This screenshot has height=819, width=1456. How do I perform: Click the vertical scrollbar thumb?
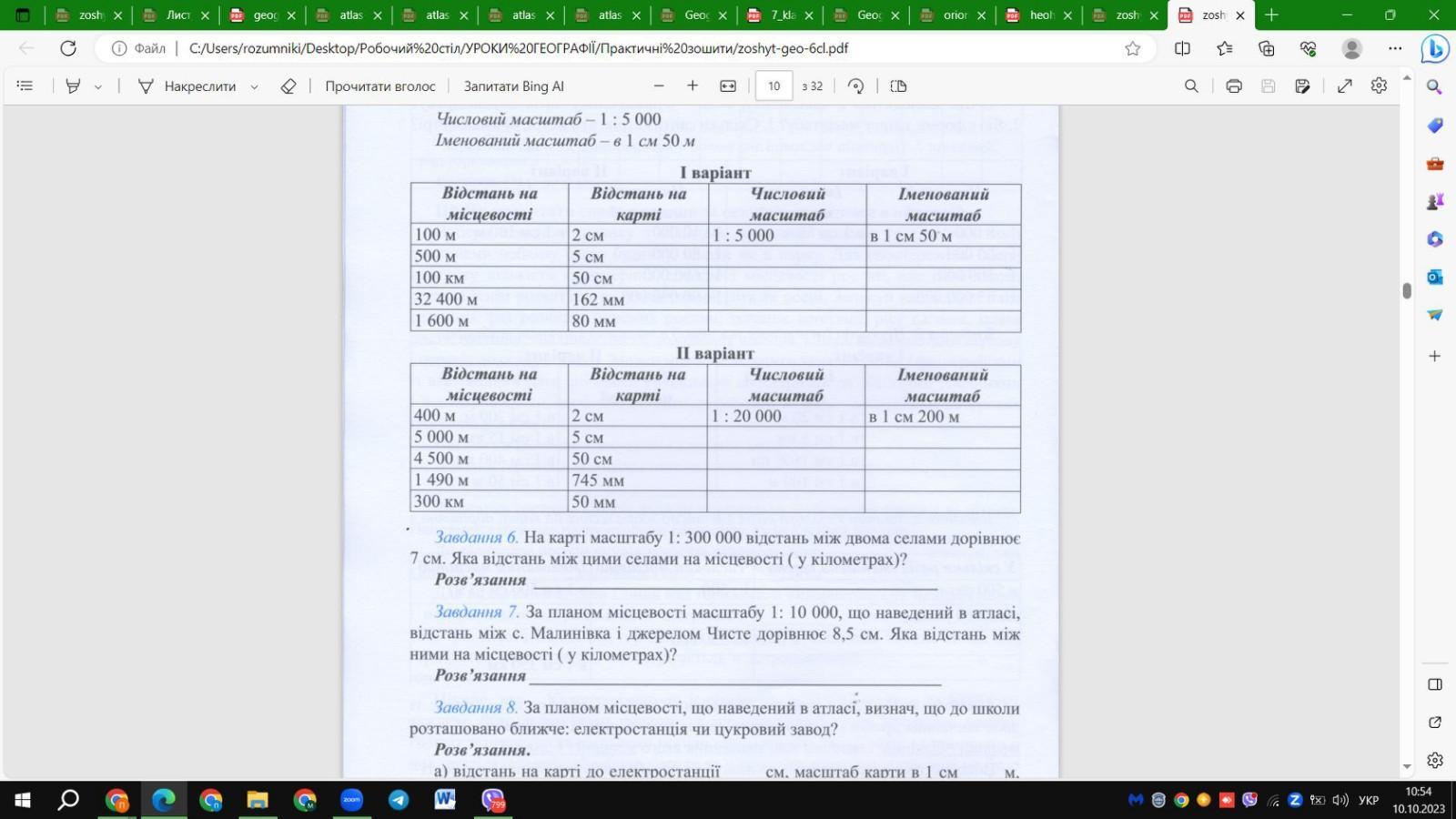(x=1407, y=291)
